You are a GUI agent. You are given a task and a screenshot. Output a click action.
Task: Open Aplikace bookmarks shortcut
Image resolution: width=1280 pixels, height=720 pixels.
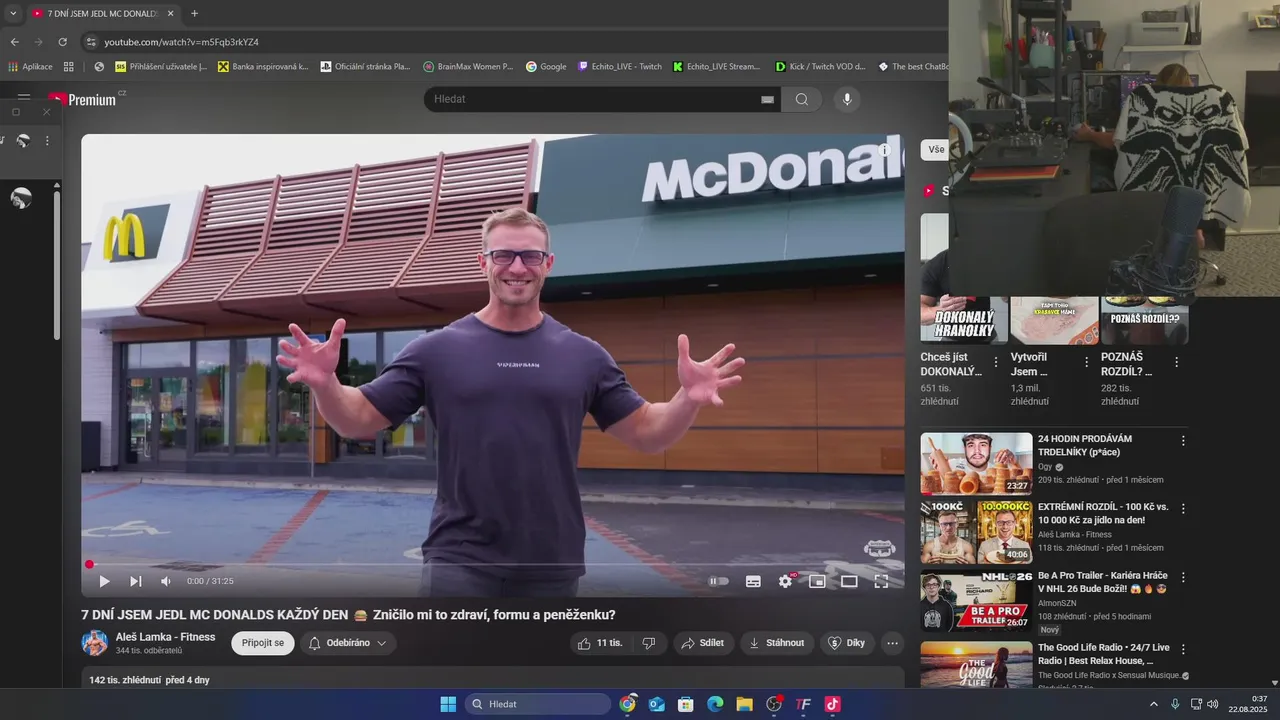(30, 67)
